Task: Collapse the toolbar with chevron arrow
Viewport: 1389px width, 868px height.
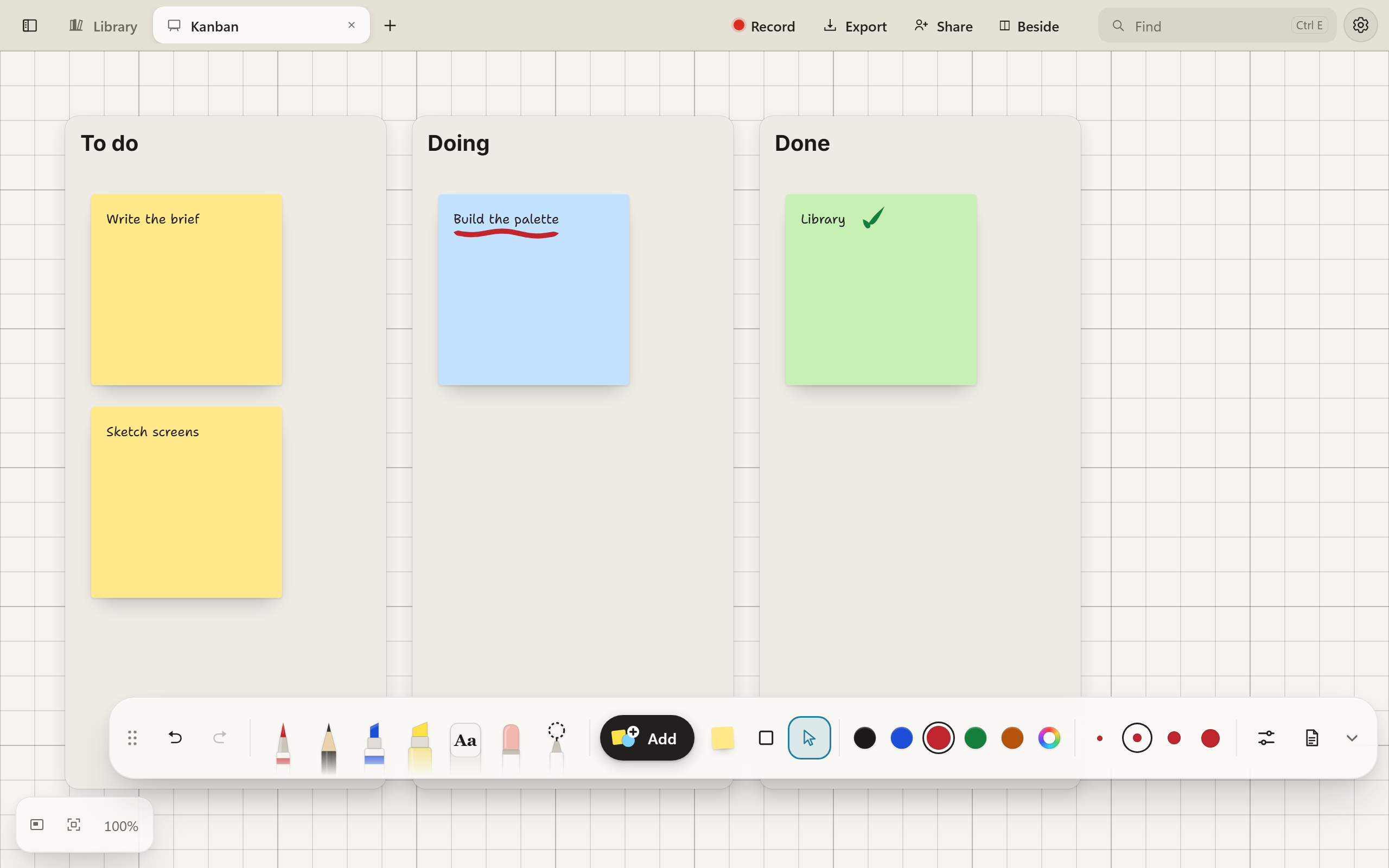Action: click(x=1352, y=738)
